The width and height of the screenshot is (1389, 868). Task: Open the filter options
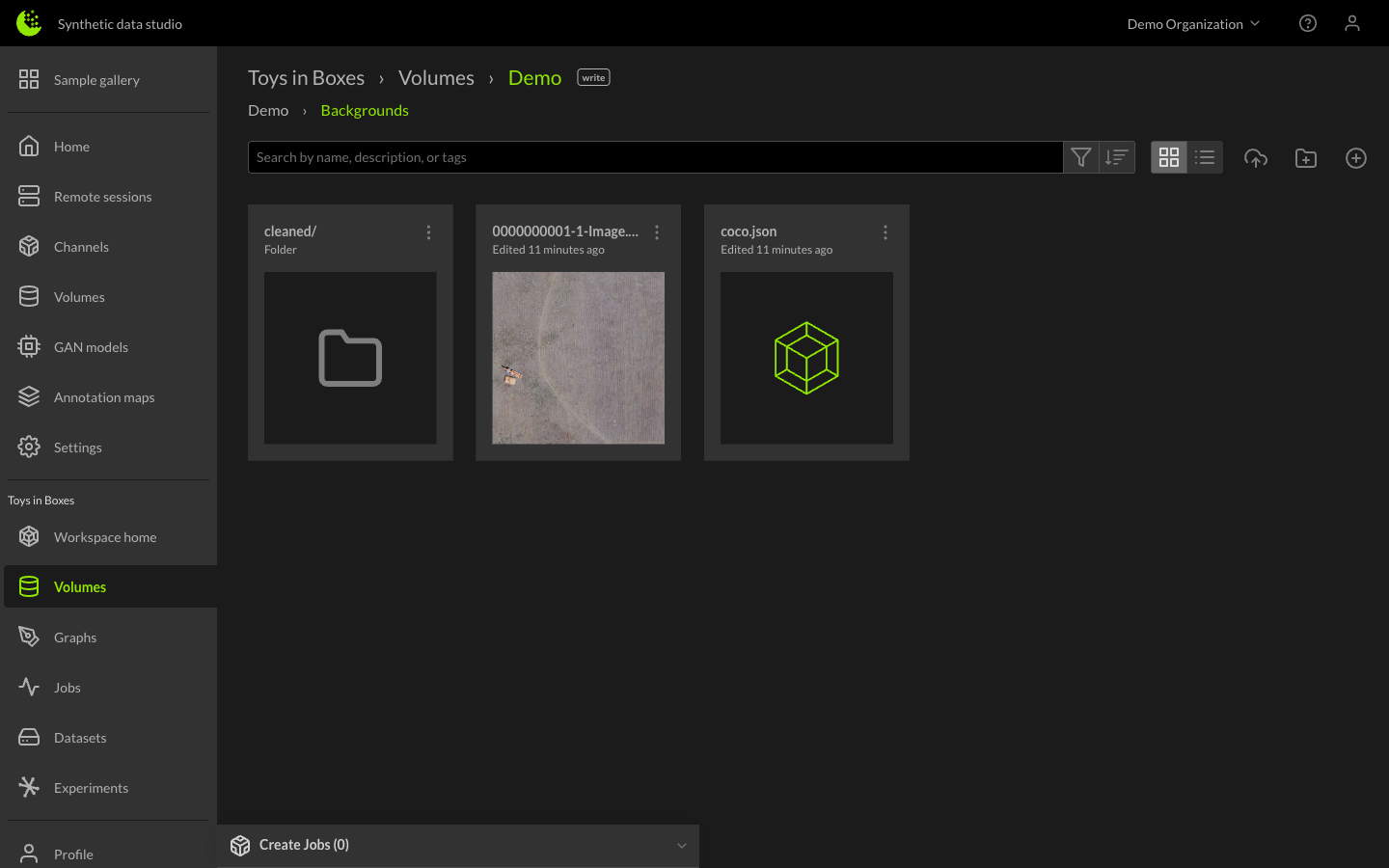[x=1080, y=156]
